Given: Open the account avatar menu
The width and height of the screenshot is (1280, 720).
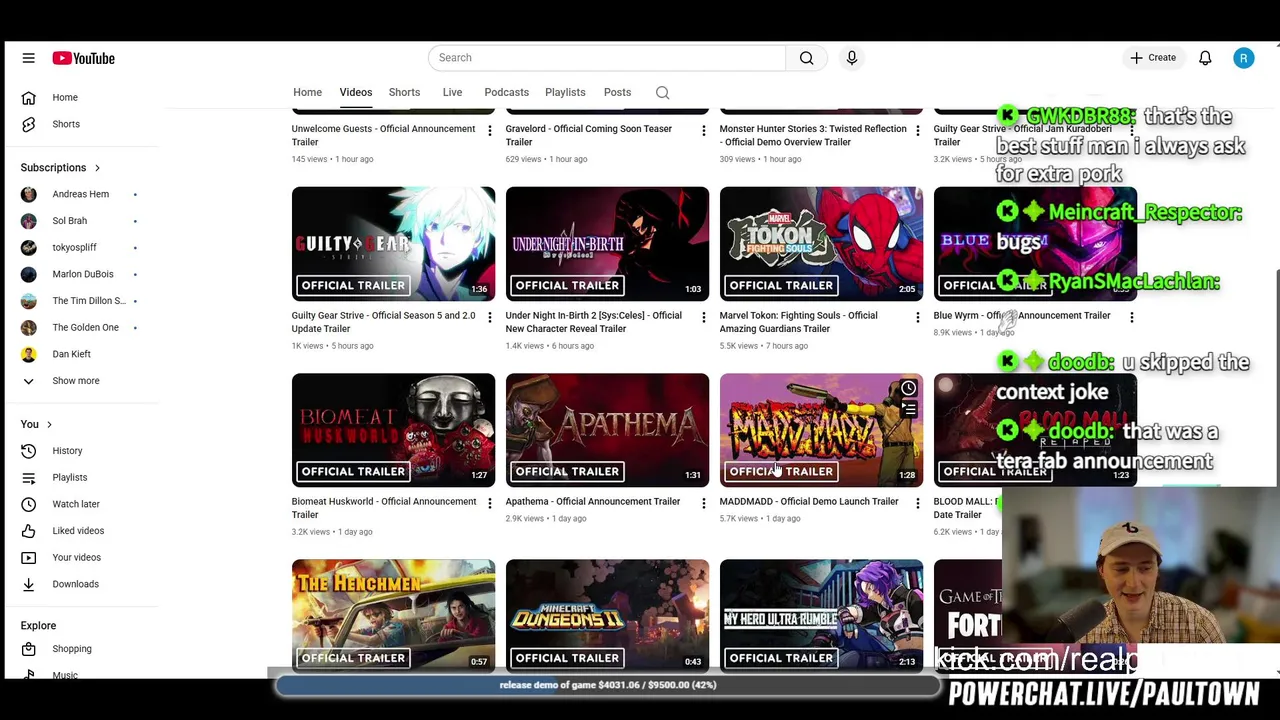Looking at the screenshot, I should 1243,58.
